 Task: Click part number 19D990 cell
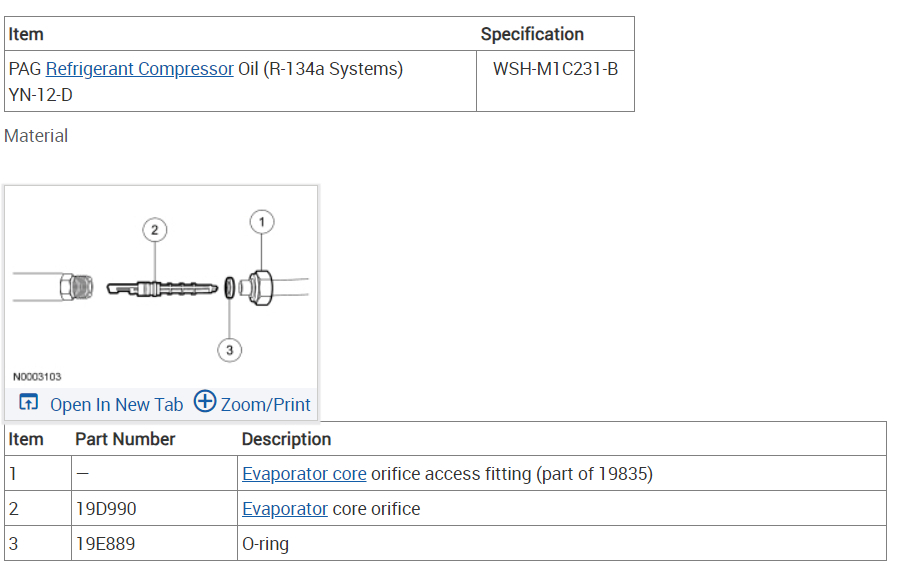[x=106, y=509]
